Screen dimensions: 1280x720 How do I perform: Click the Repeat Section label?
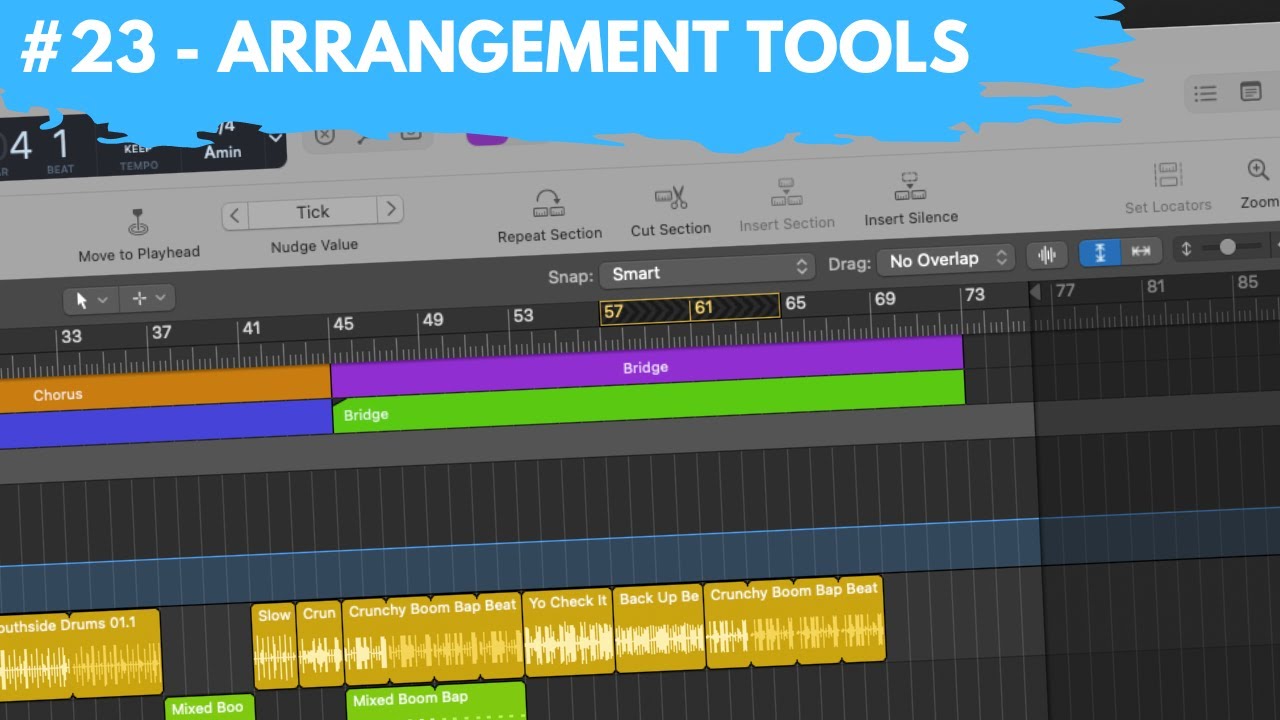coord(550,235)
